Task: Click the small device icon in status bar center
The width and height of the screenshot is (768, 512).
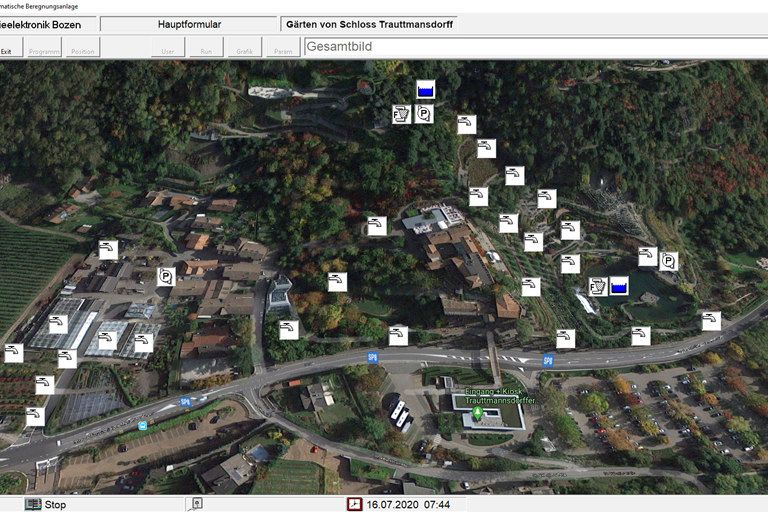Action: pos(197,504)
